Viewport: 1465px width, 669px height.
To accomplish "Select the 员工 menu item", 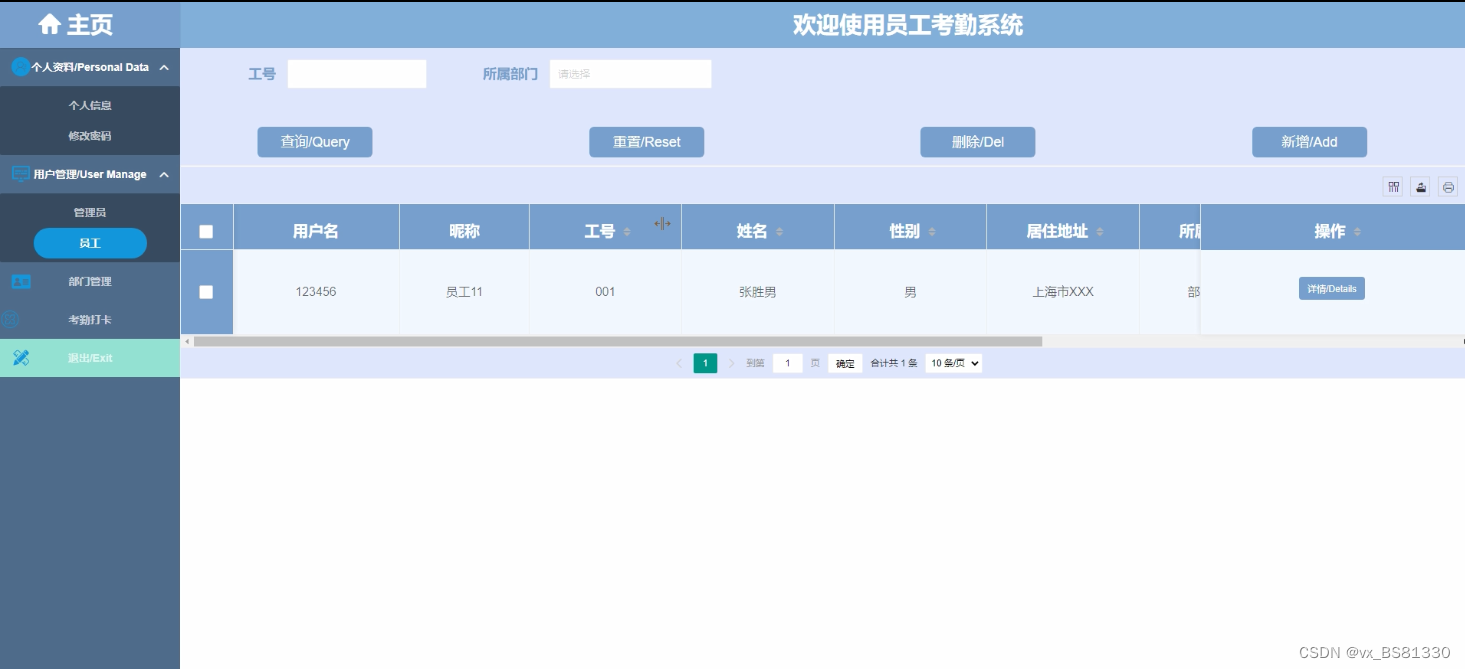I will pos(90,243).
